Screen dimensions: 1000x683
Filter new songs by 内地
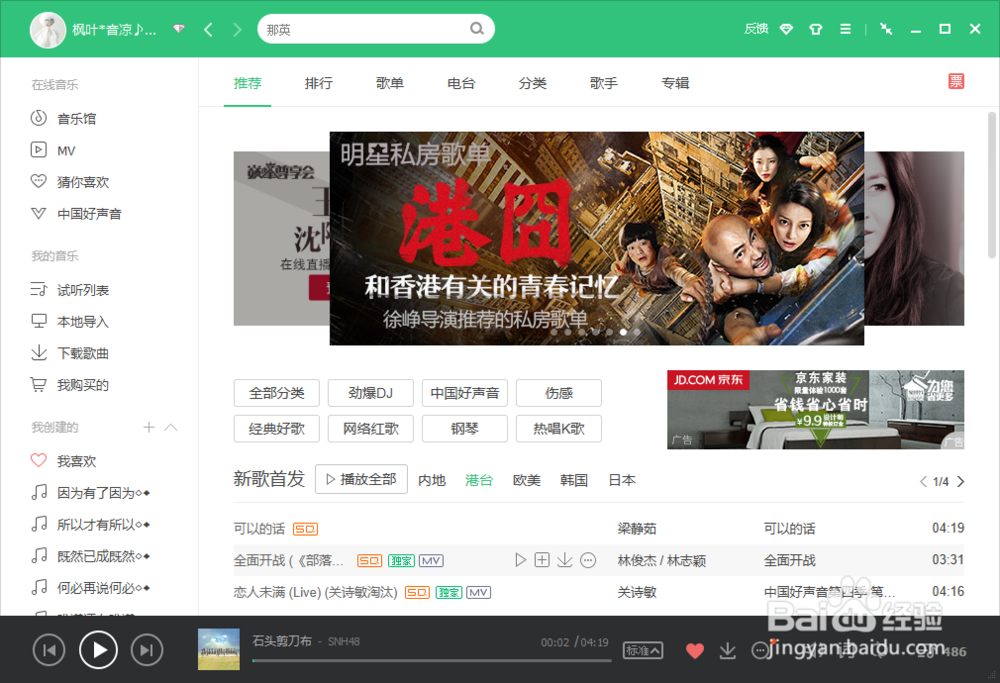(x=432, y=480)
